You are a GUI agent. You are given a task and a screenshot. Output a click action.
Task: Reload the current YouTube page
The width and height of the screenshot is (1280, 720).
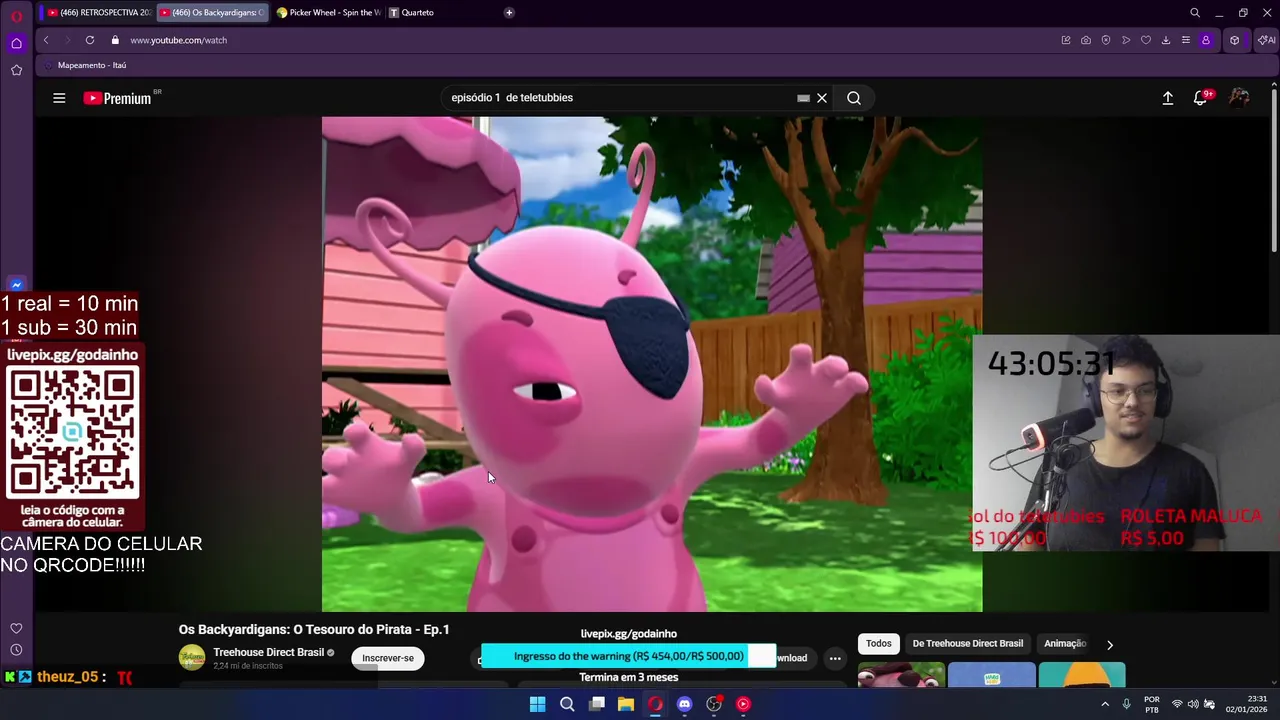(x=90, y=40)
